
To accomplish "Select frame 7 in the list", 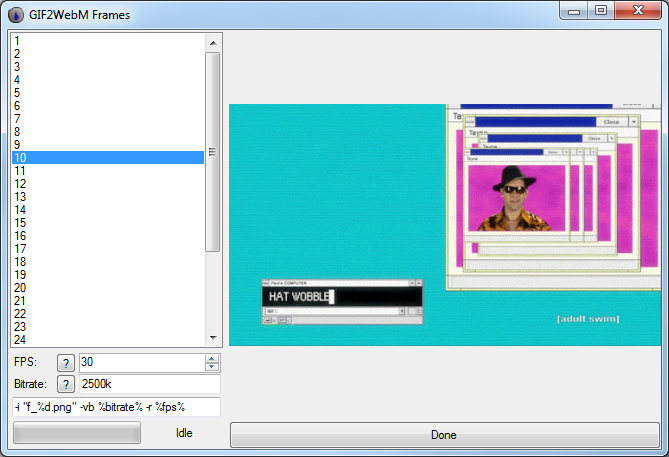I will click(x=108, y=119).
